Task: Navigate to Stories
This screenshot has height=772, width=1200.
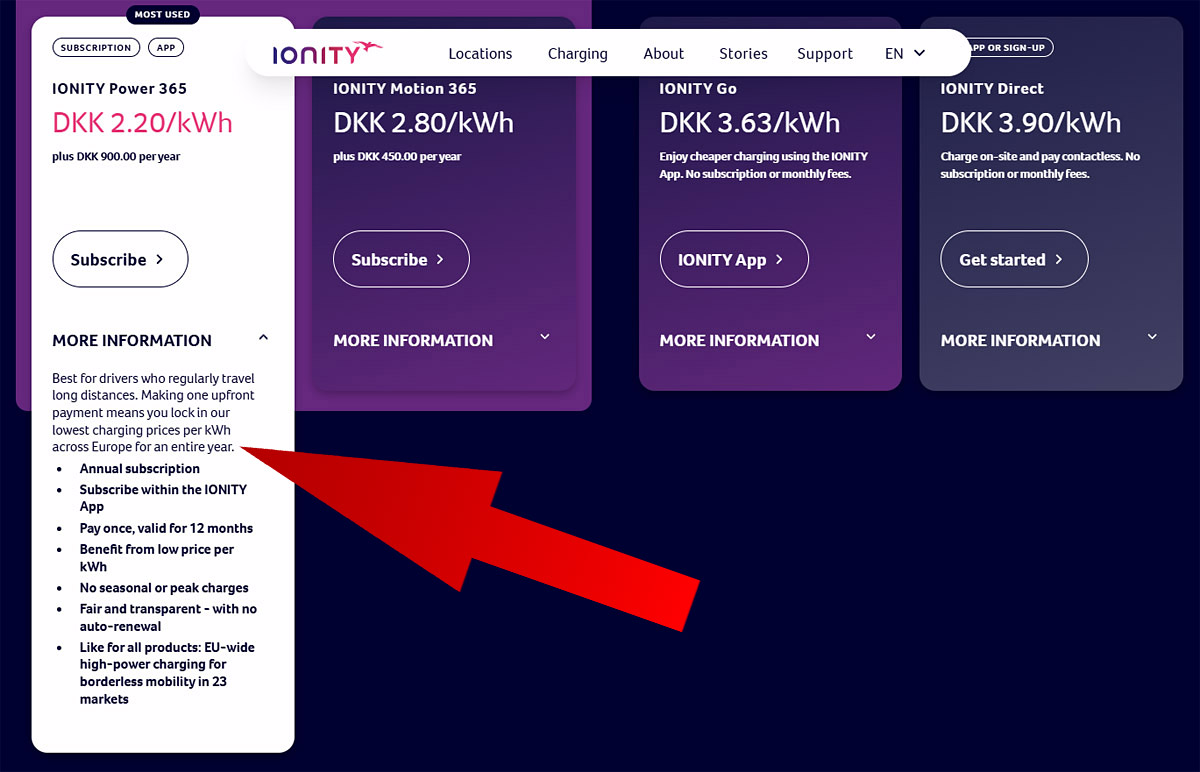Action: [743, 54]
